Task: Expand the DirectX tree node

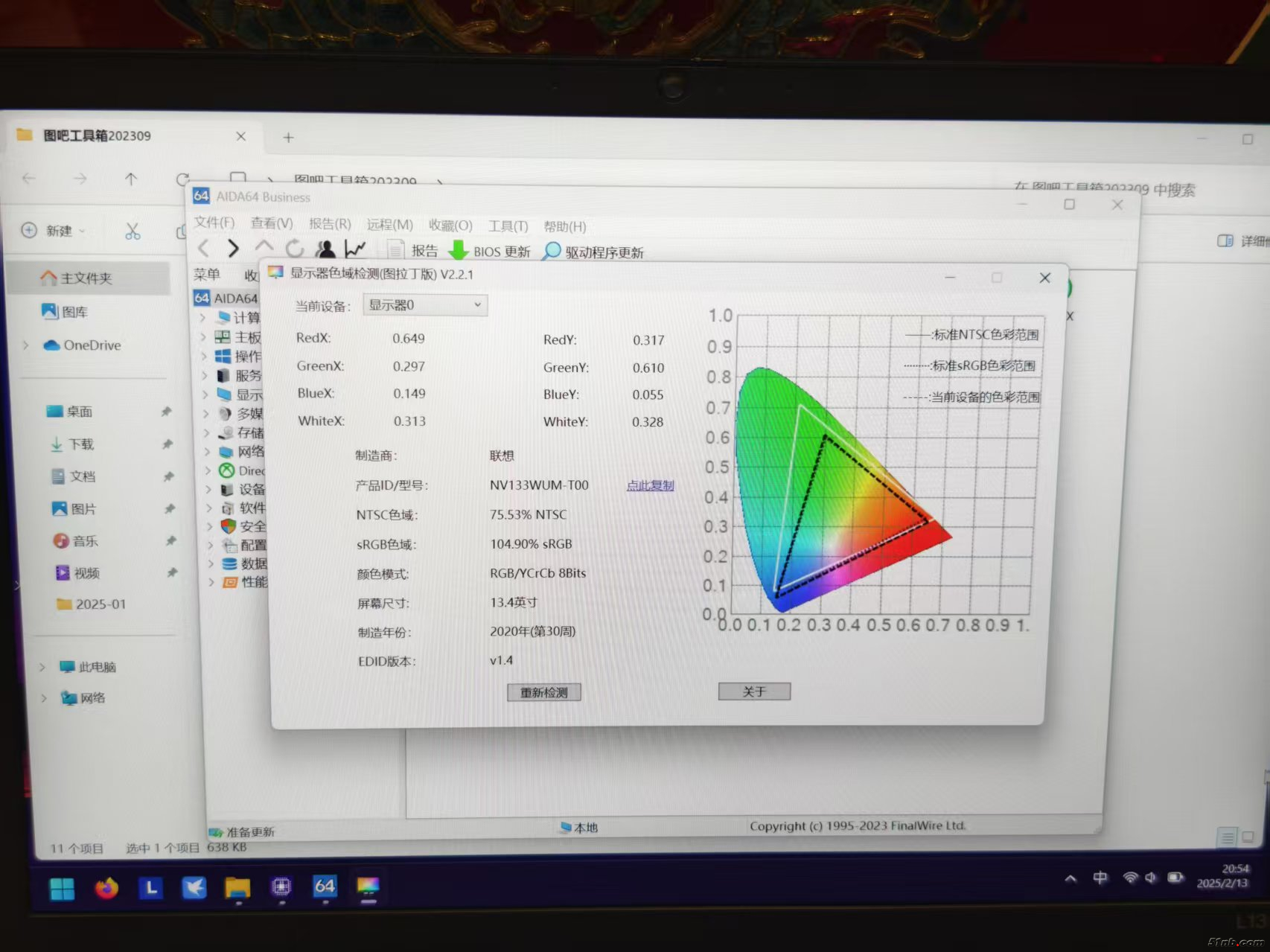Action: point(208,470)
